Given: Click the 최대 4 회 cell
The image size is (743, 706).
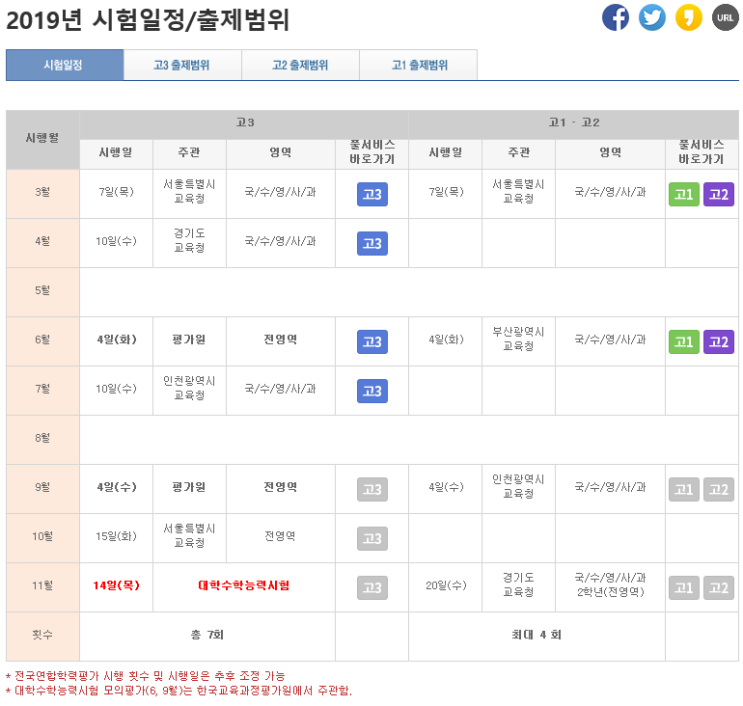Looking at the screenshot, I should tap(536, 635).
